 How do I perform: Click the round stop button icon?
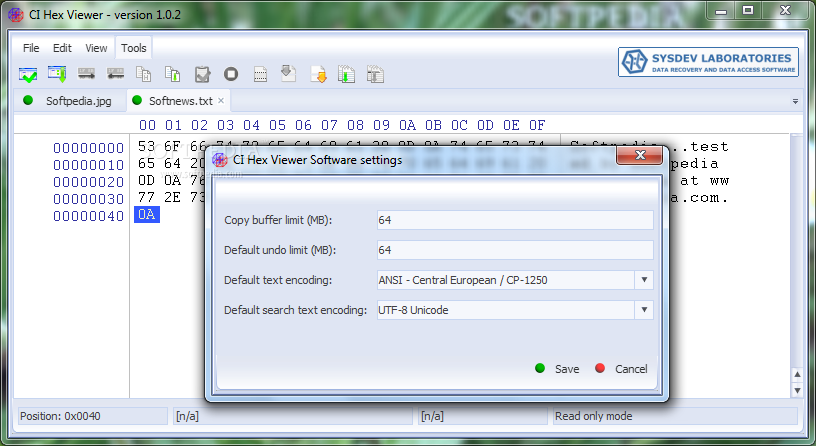[231, 74]
